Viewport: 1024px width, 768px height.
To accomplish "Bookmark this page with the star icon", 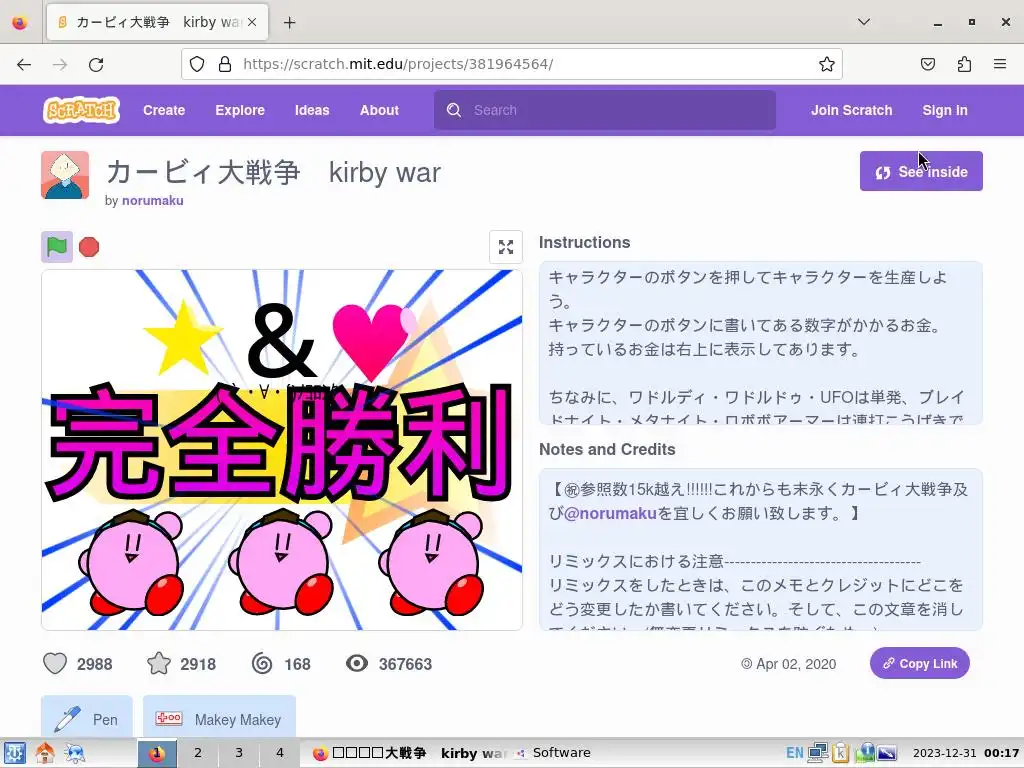I will click(x=826, y=64).
